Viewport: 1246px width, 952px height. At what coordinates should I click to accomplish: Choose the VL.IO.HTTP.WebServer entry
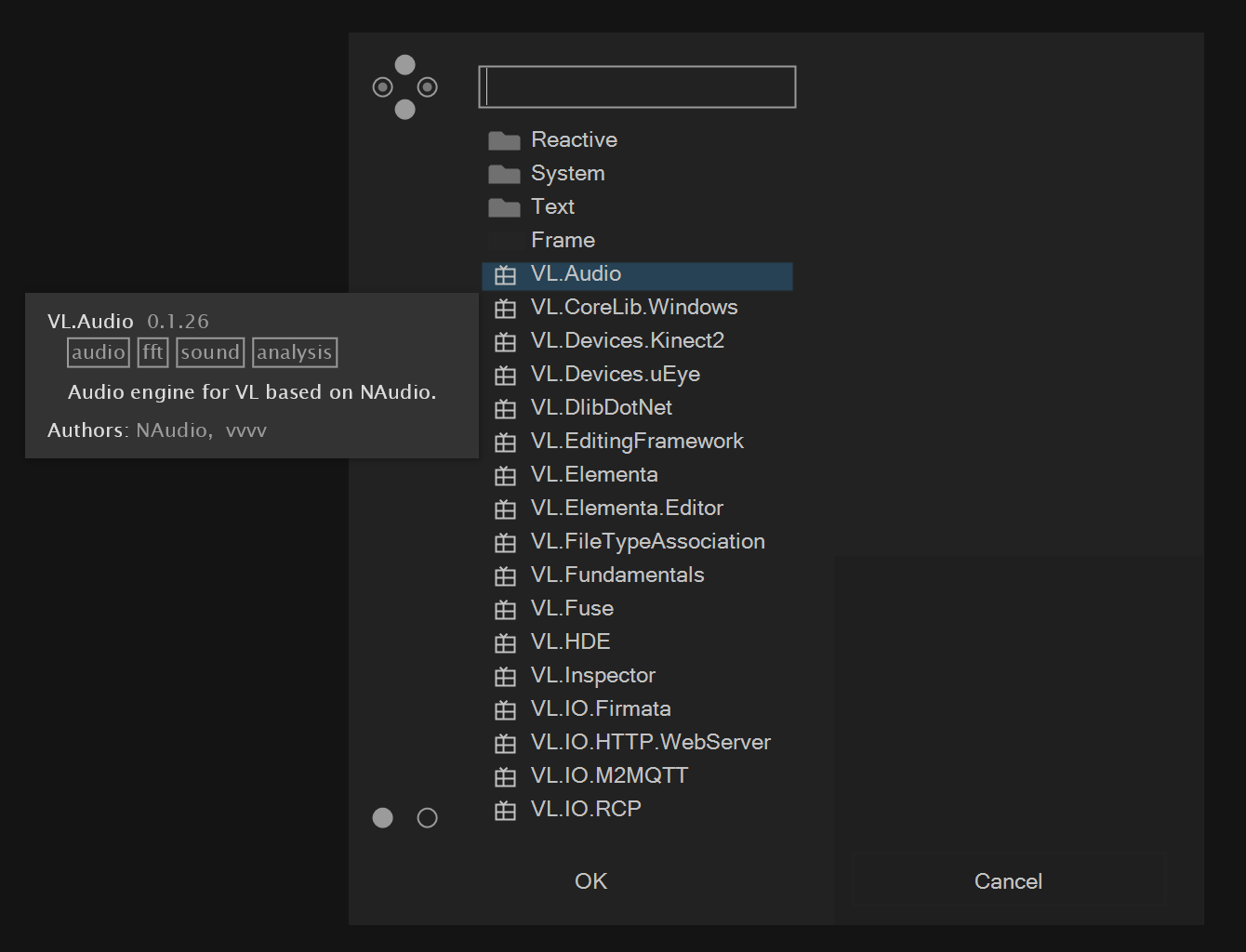pos(650,743)
